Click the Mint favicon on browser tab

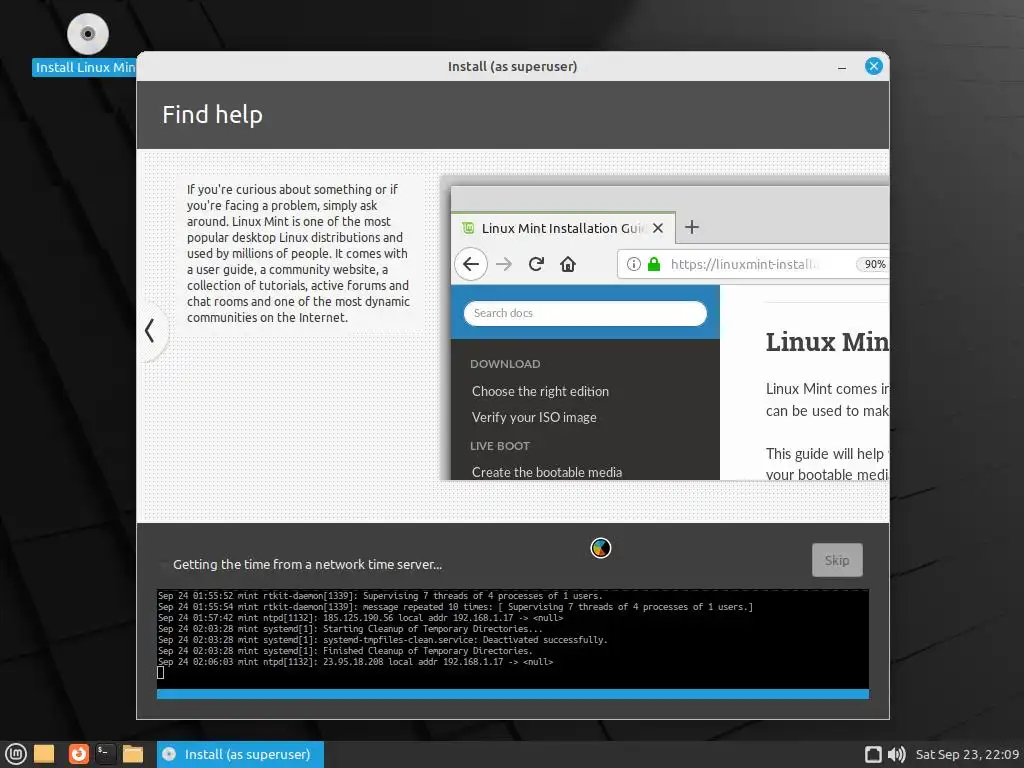pyautogui.click(x=468, y=228)
